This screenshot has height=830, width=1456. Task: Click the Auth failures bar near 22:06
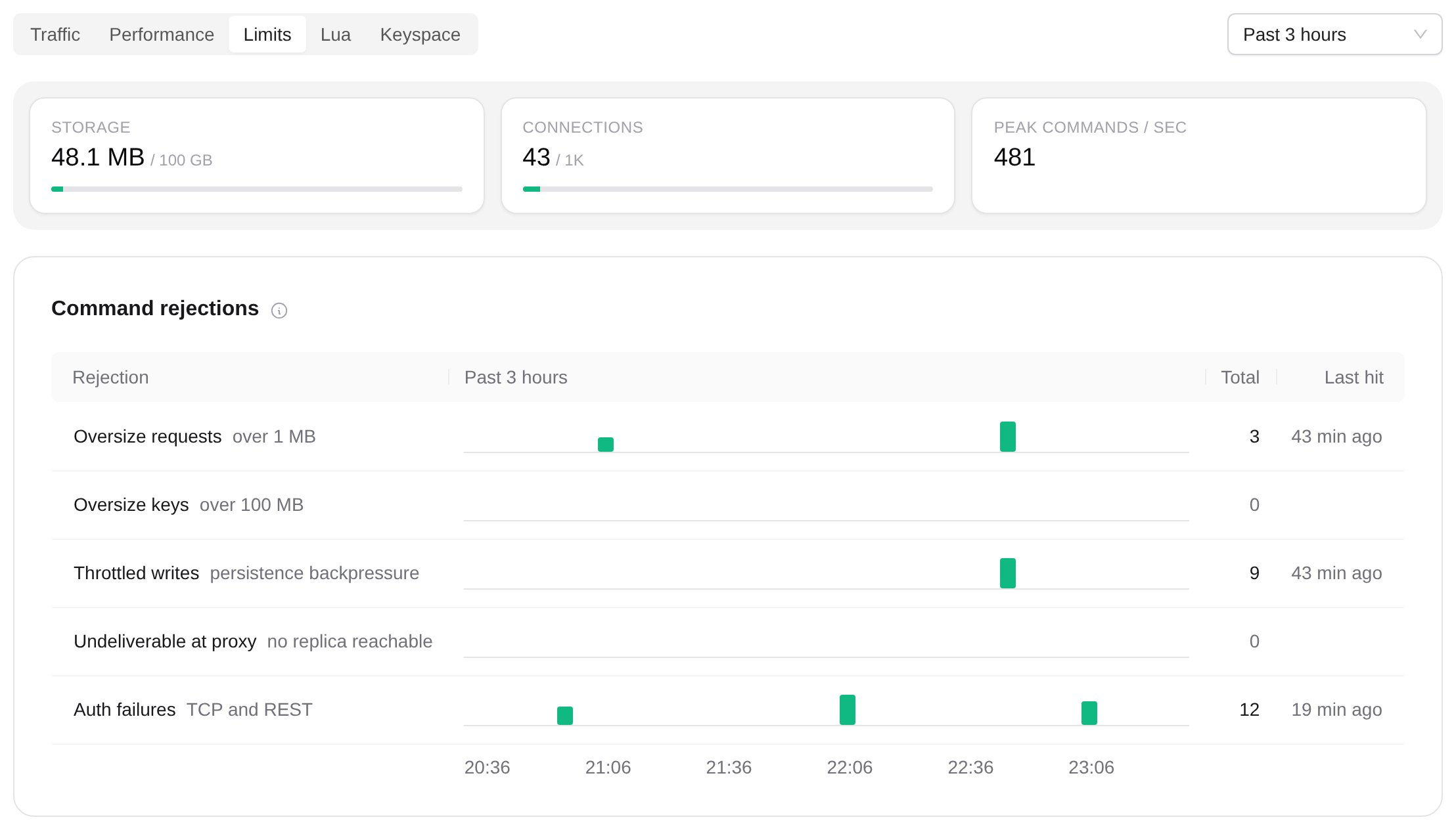coord(848,710)
